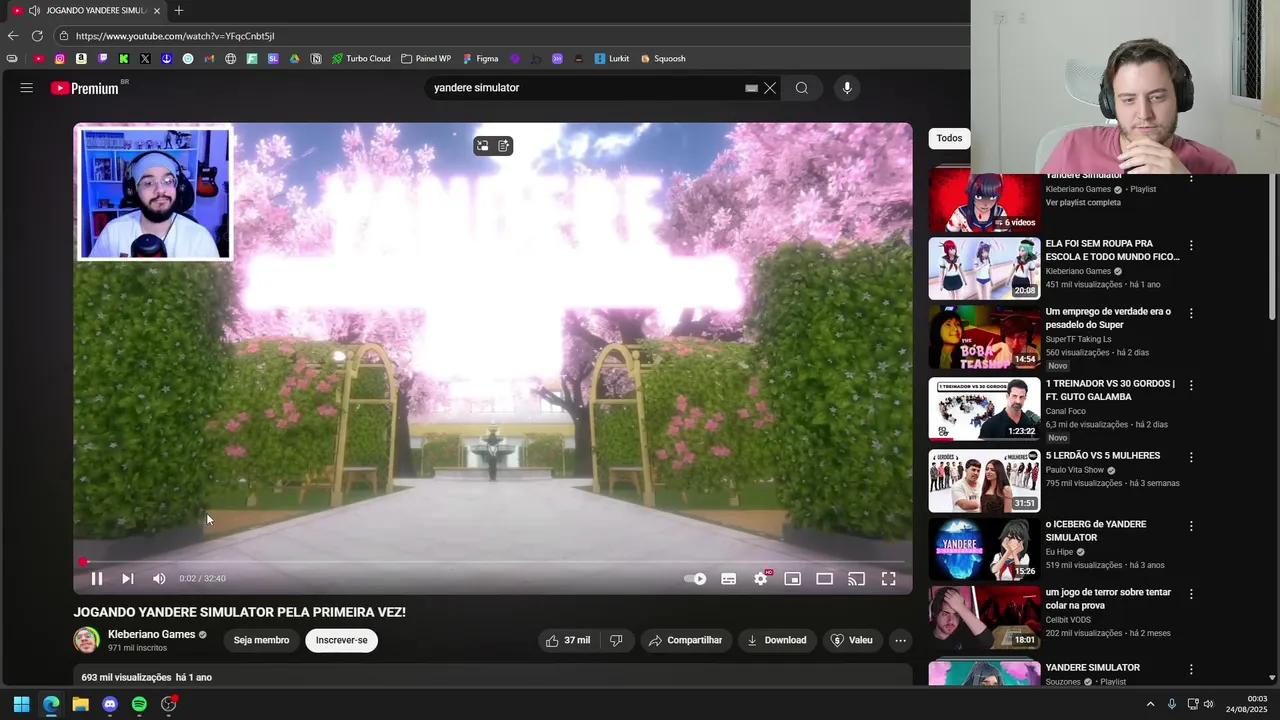The width and height of the screenshot is (1280, 720).
Task: Open the on-screen keyboard icon in search
Action: [751, 88]
